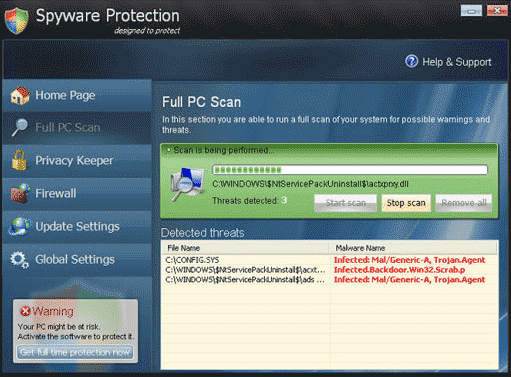Click the Threats detected count
This screenshot has height=377, width=511.
tap(284, 200)
